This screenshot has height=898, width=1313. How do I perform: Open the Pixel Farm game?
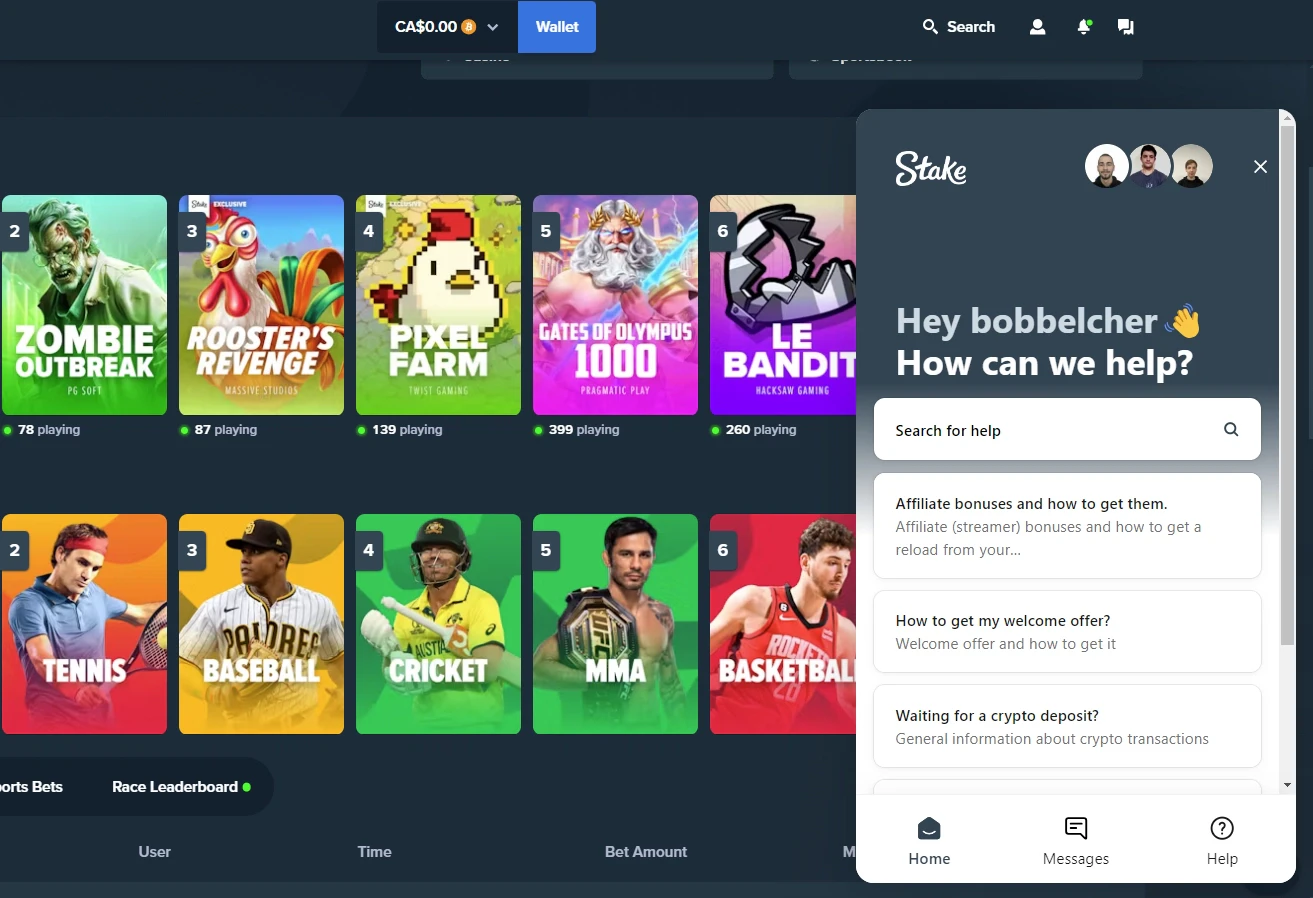[x=438, y=305]
